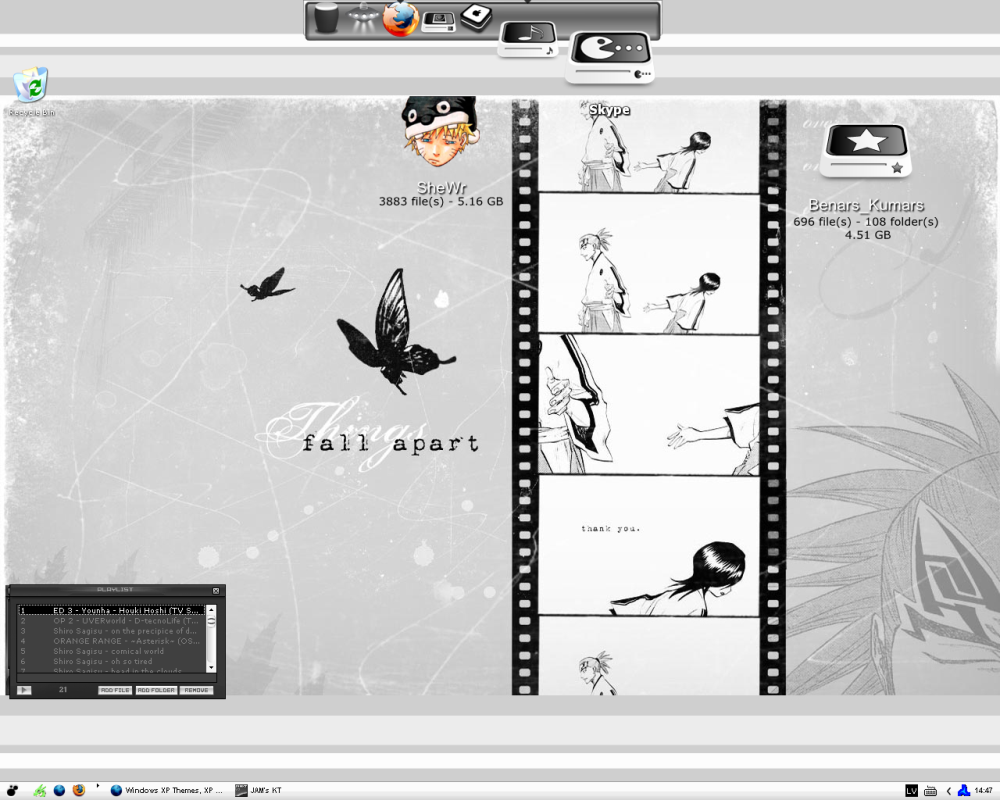This screenshot has width=1000, height=800.
Task: Click the Add File button
Action: (x=115, y=690)
